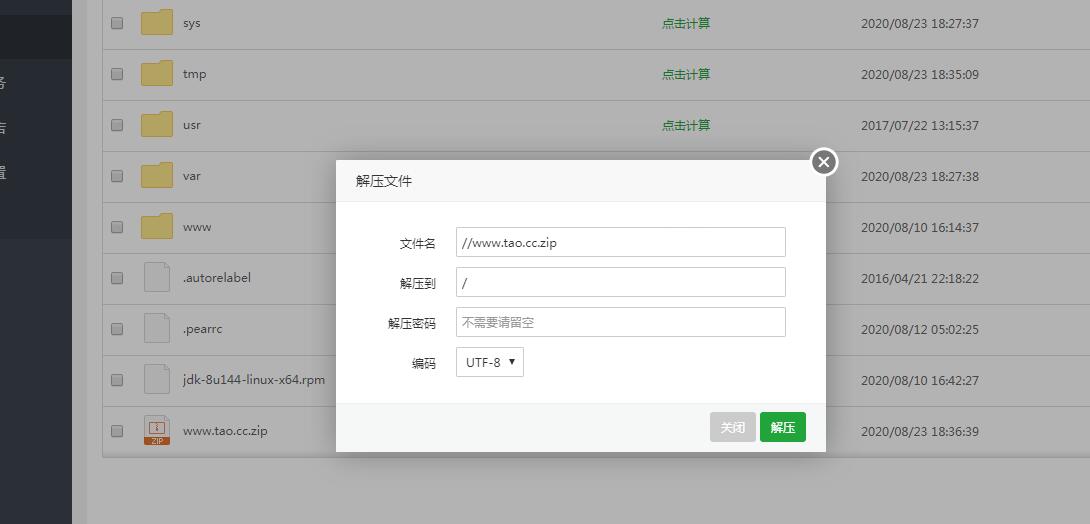This screenshot has height=524, width=1090.
Task: Tick the checkbox for sys folder
Action: 117,23
